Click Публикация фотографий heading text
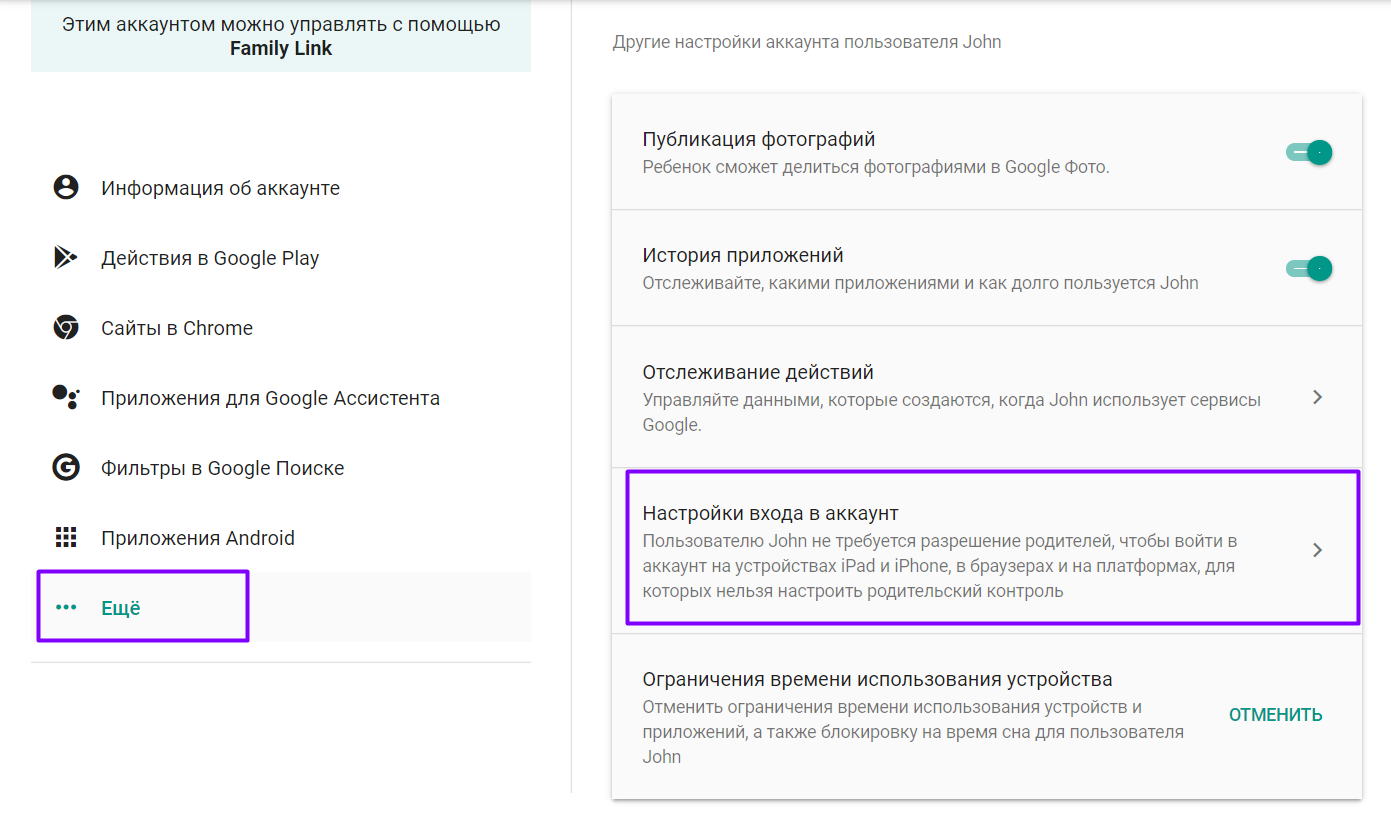 tap(759, 139)
